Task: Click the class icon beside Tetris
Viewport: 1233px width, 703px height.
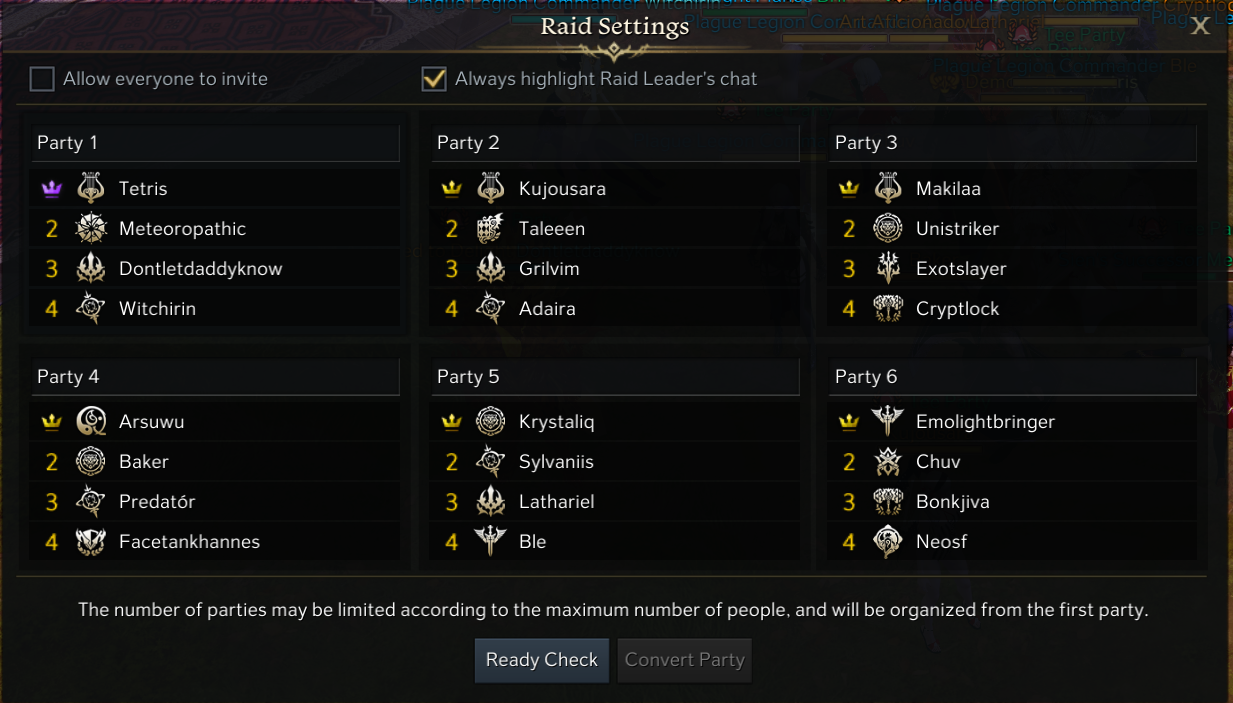Action: tap(91, 188)
